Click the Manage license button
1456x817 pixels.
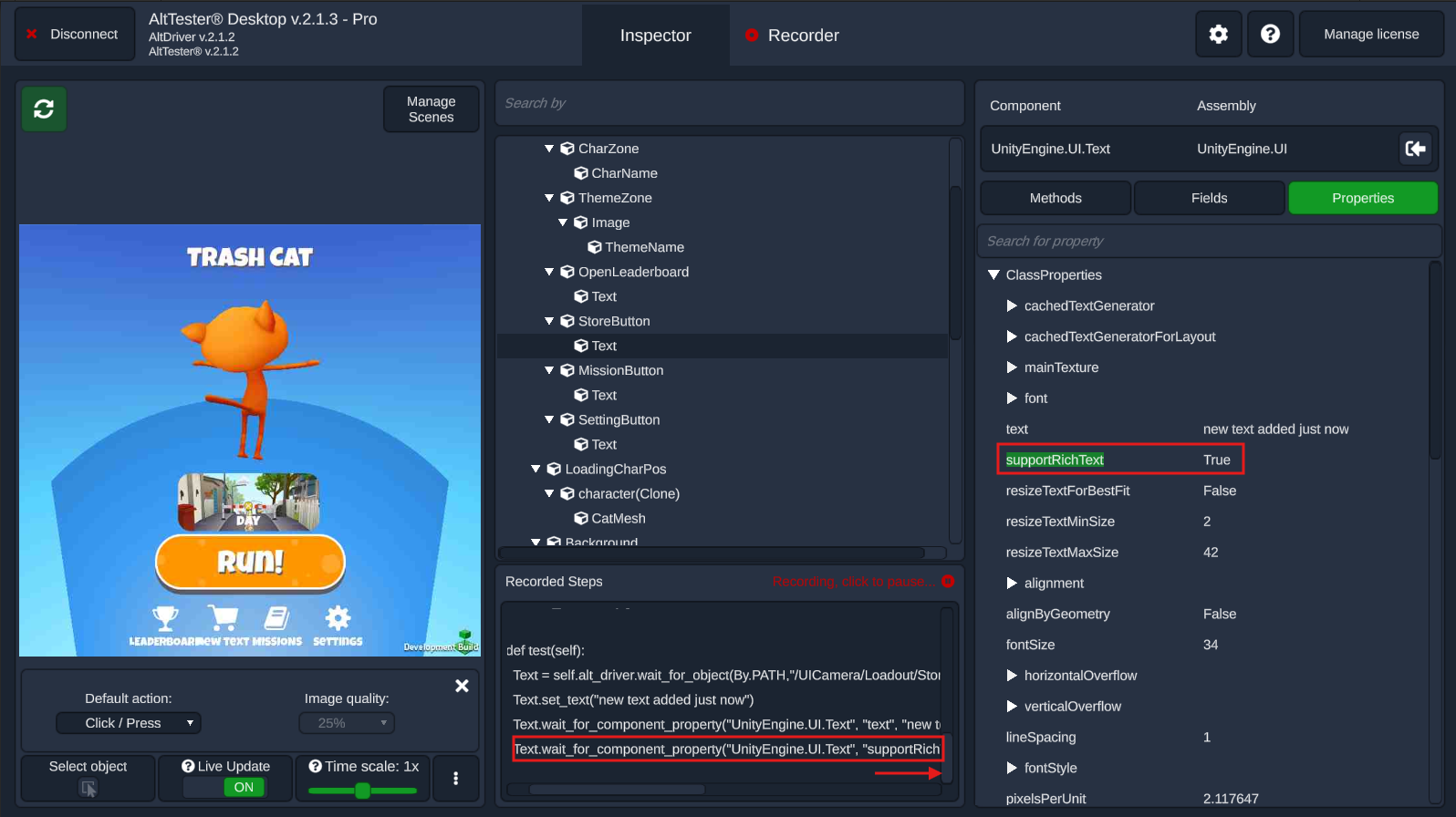[x=1370, y=35]
